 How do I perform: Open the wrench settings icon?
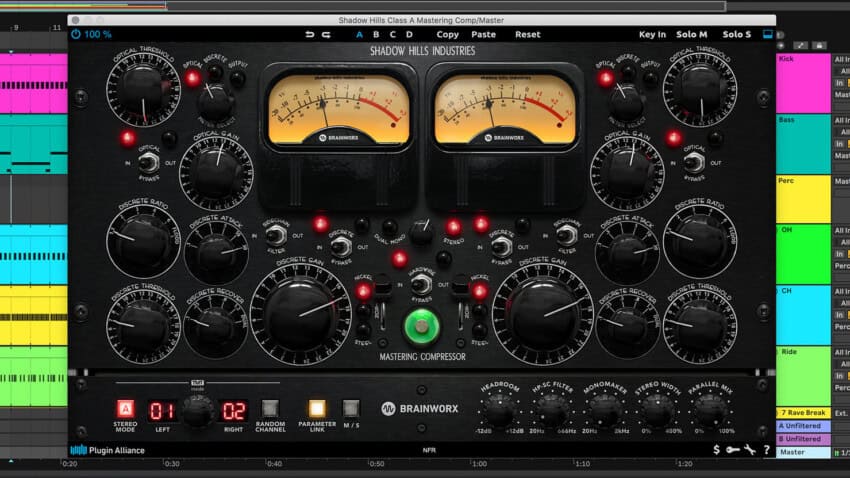749,450
